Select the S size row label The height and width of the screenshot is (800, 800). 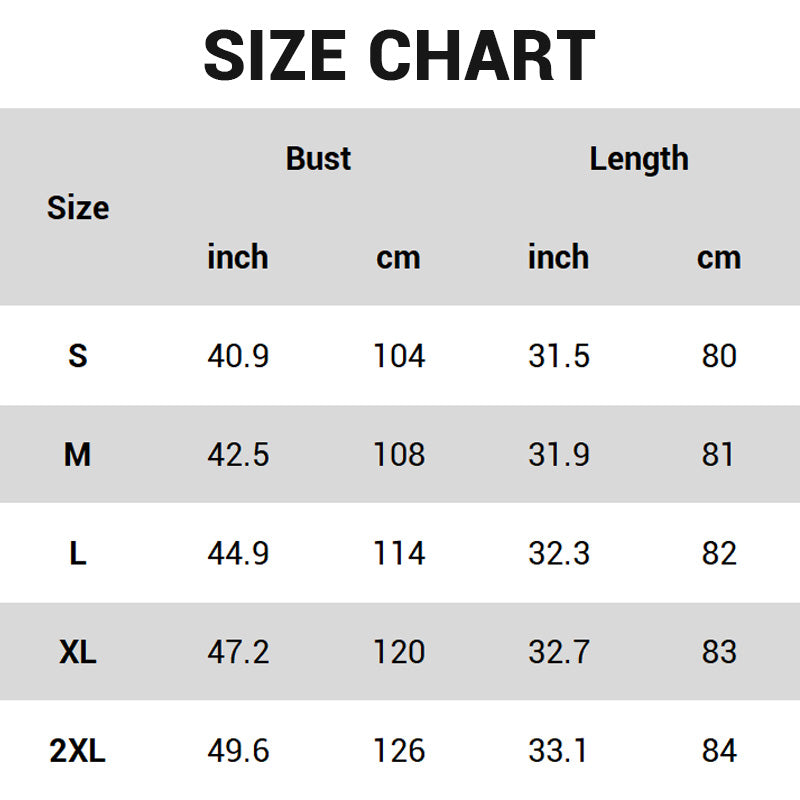coord(78,355)
